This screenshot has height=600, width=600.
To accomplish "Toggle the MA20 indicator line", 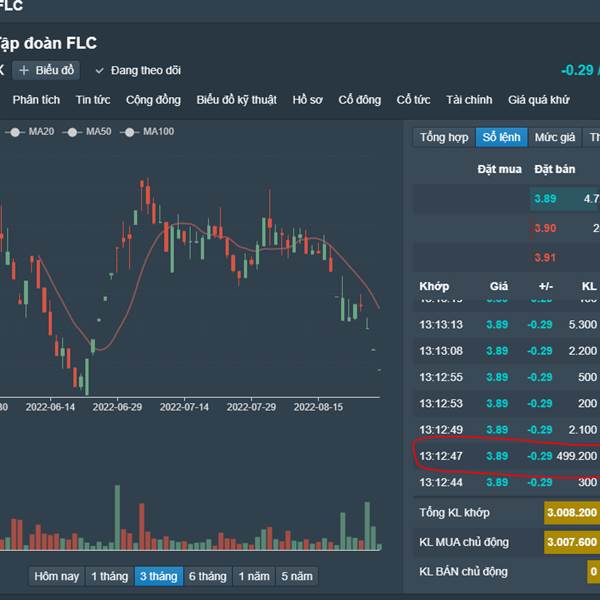I will [x=30, y=132].
